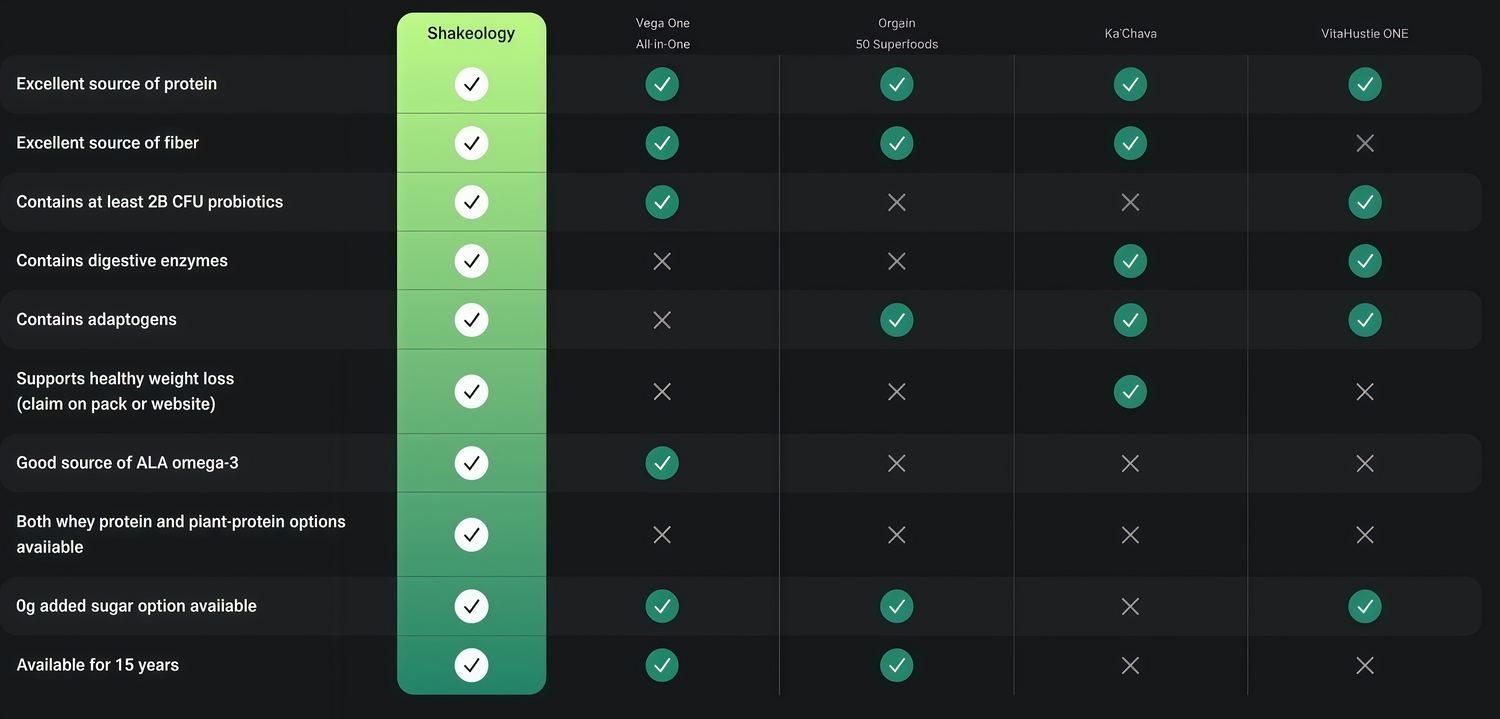
Task: Select the Vega One All-in-One header
Action: tap(663, 33)
